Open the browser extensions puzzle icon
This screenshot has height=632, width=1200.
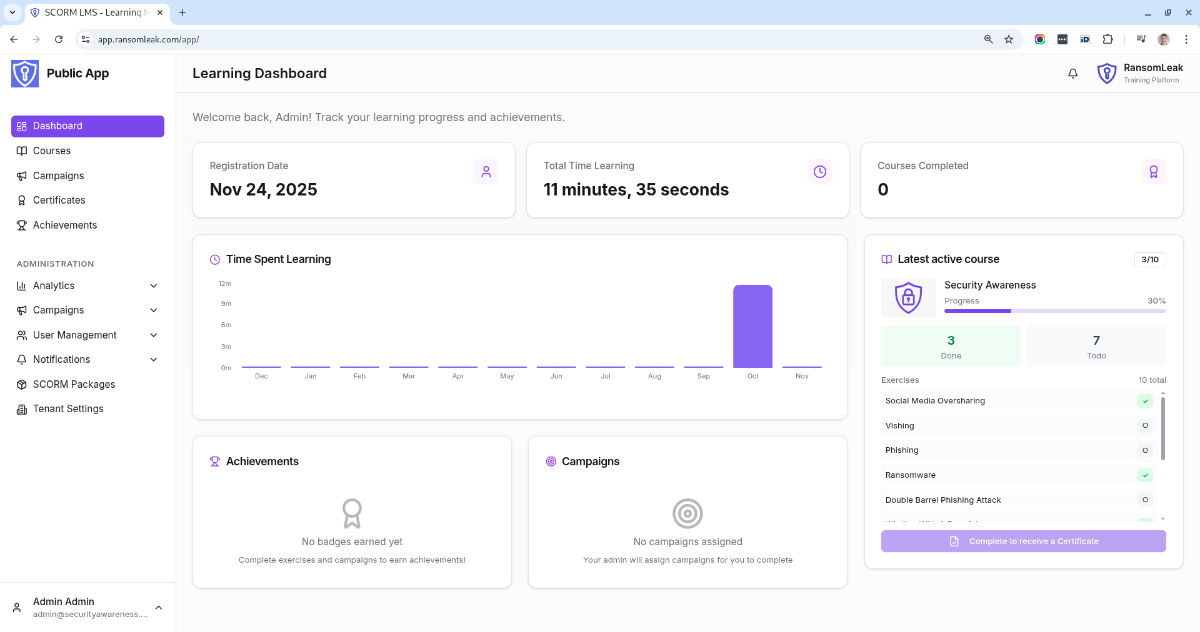(1108, 39)
